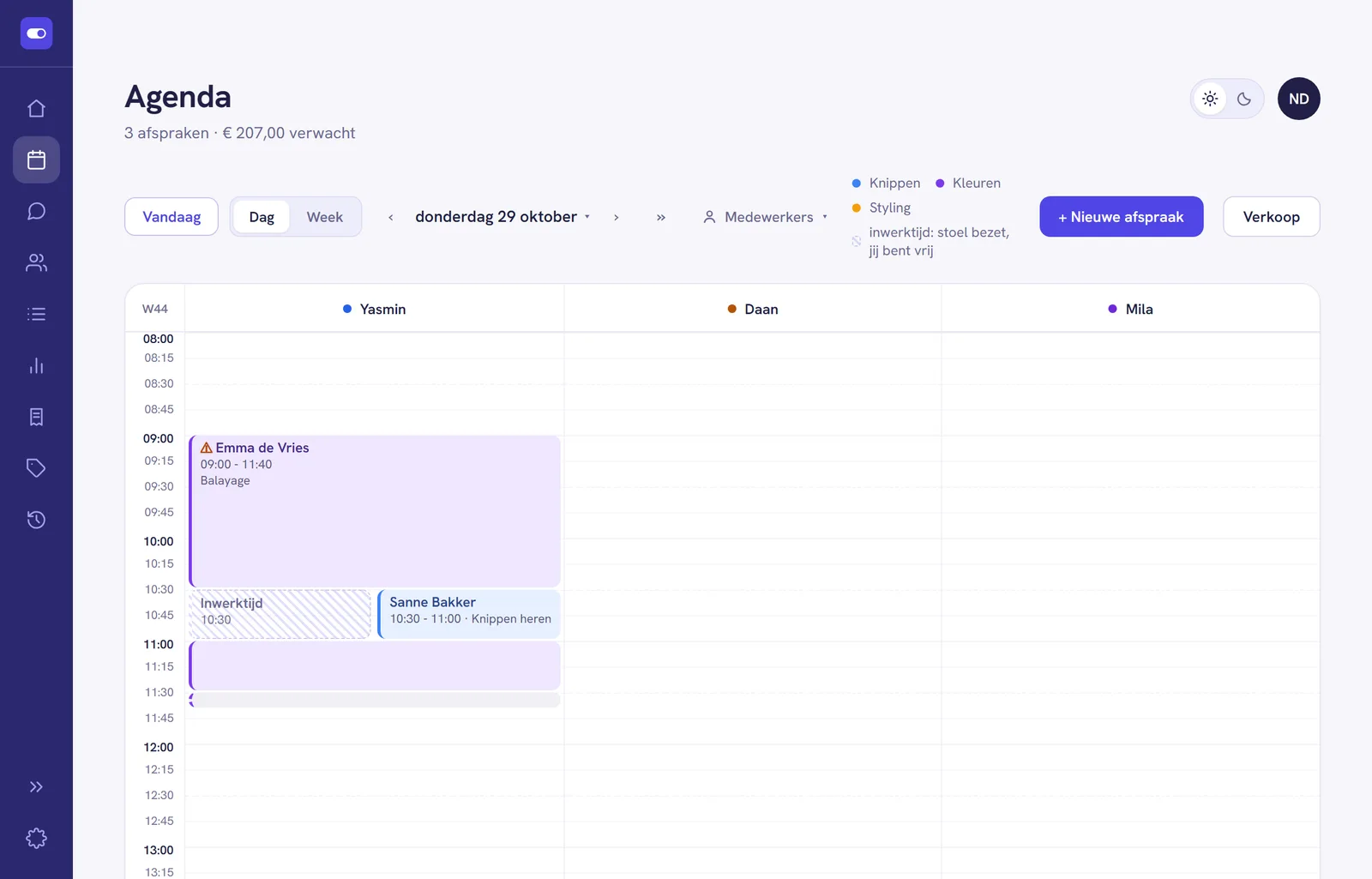This screenshot has height=879, width=1372.
Task: Click the Nieuwe afspraak button
Action: coord(1121,217)
